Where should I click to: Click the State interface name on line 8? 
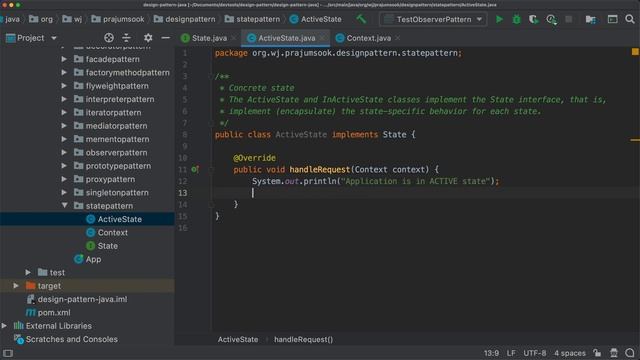click(394, 135)
